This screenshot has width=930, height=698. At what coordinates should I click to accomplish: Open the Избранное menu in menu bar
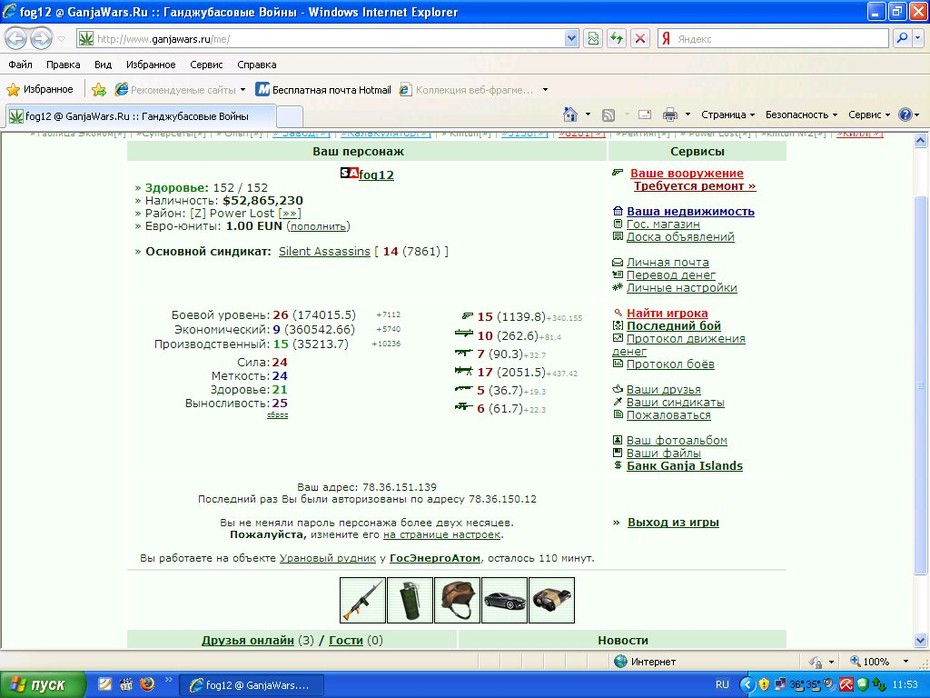coord(151,65)
